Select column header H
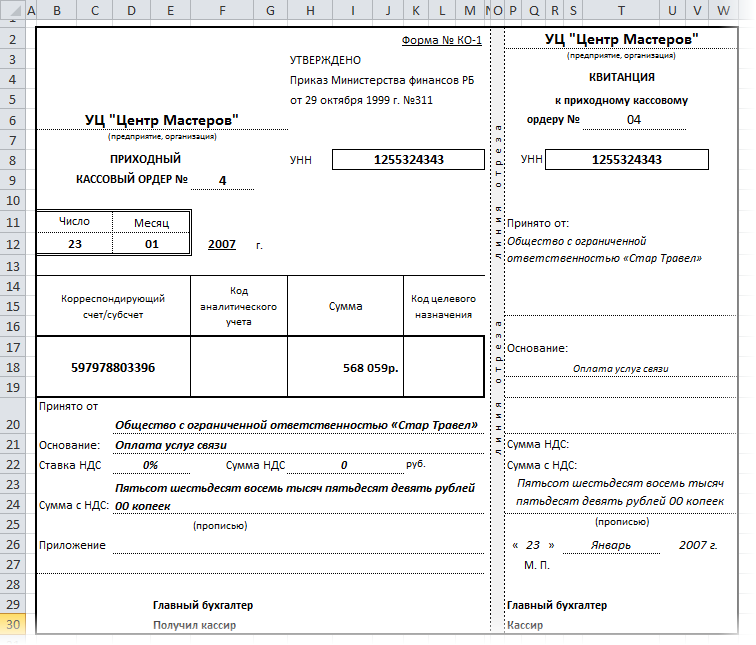The image size is (756, 645). click(x=310, y=10)
